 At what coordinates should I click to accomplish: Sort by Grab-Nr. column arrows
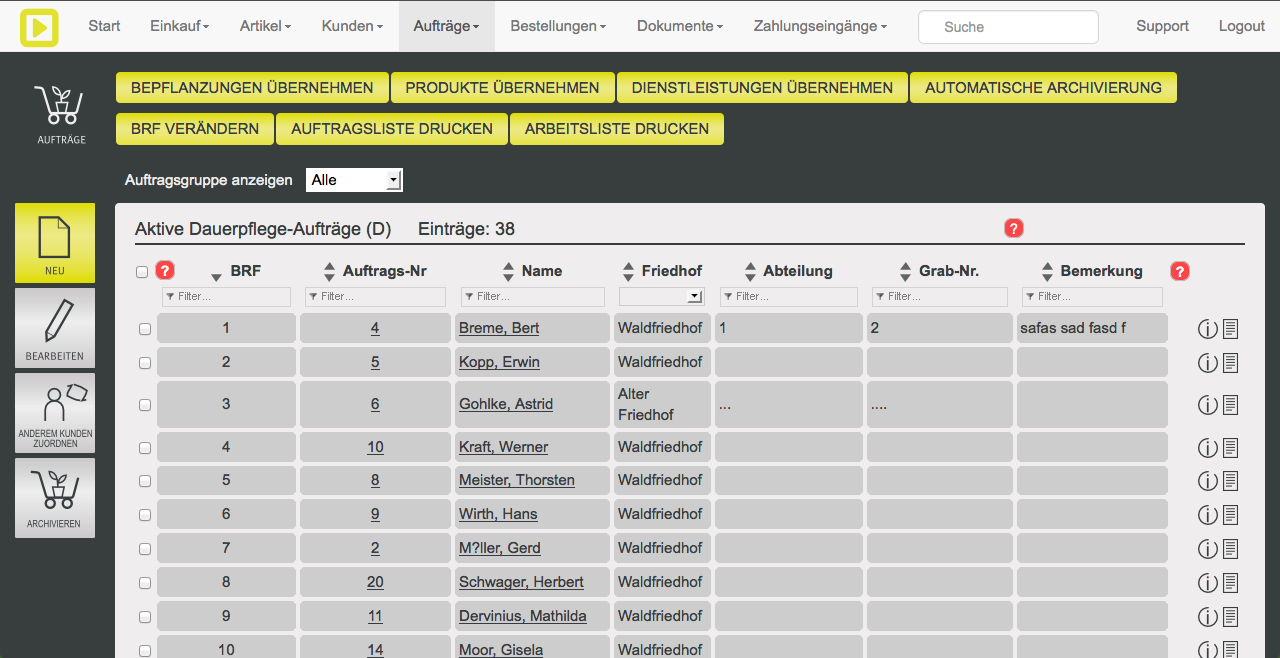point(907,271)
